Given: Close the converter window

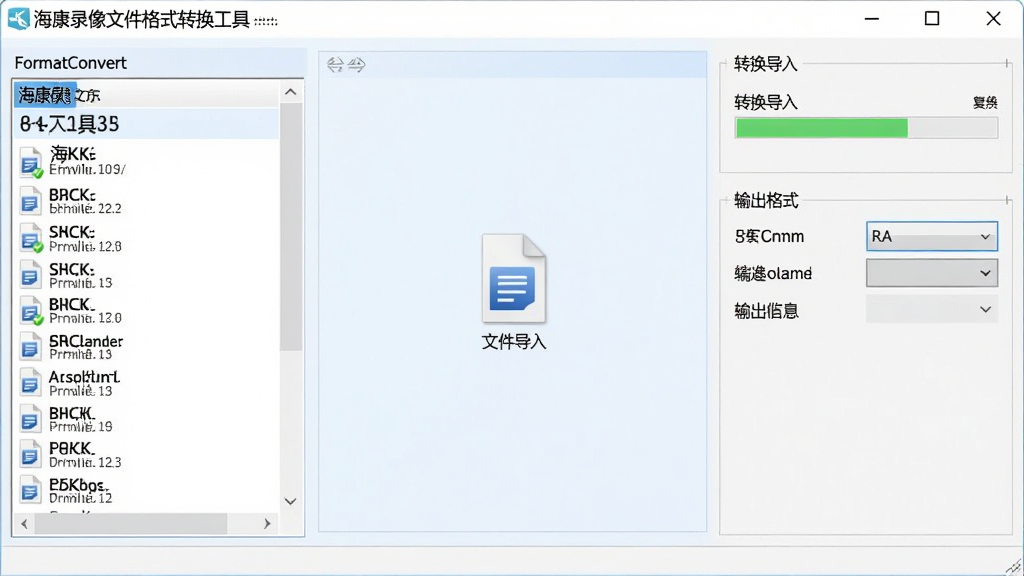Looking at the screenshot, I should (993, 19).
